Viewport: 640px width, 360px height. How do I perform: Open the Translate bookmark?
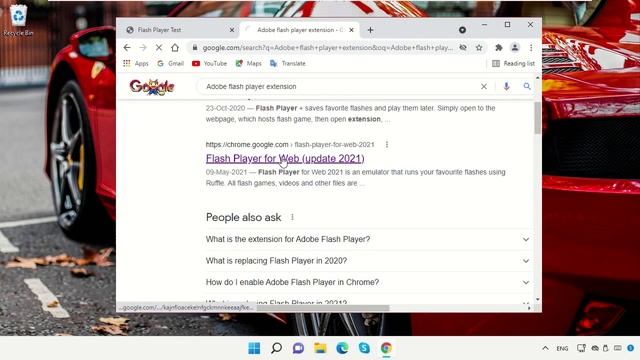click(x=288, y=63)
